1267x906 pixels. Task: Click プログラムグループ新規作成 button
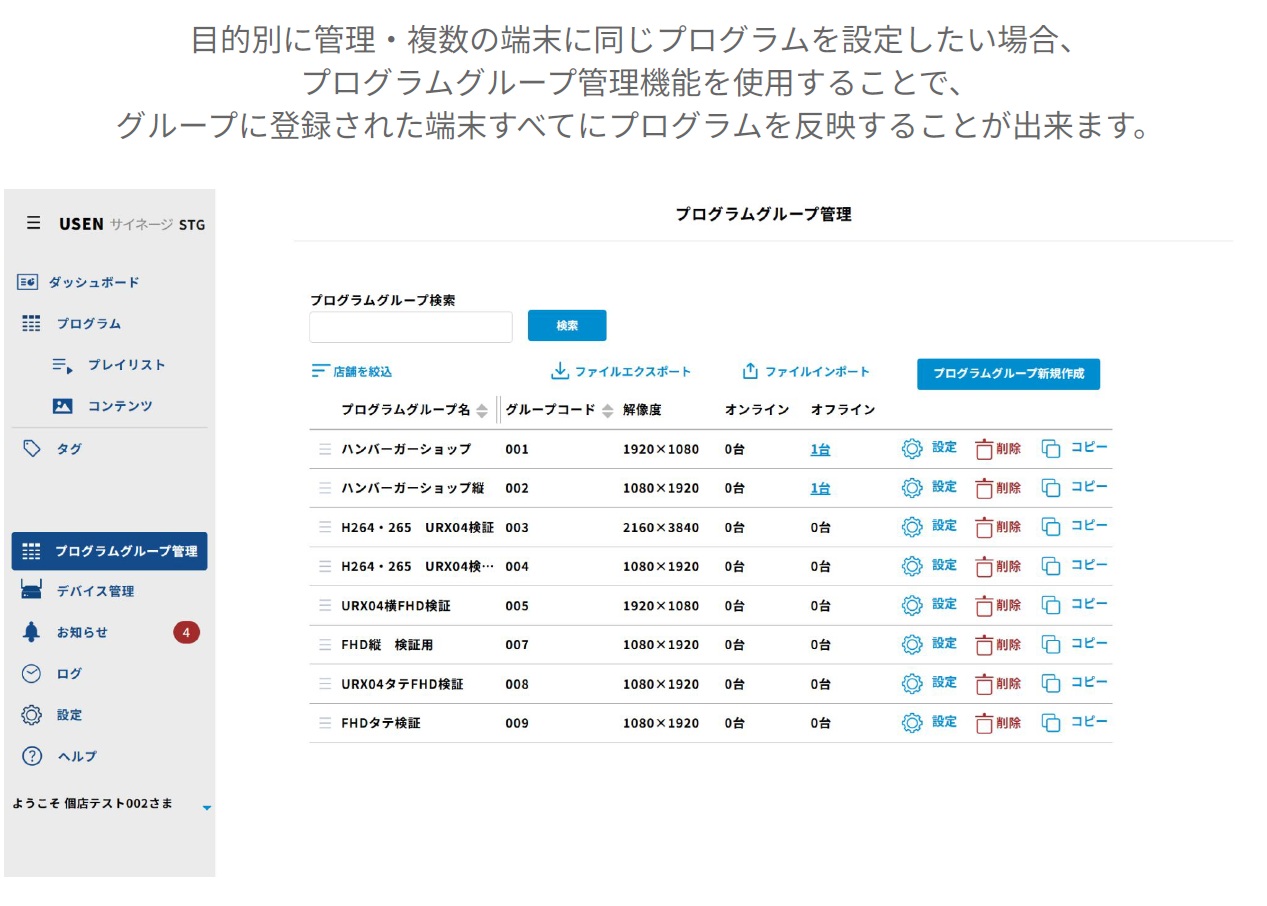(1008, 373)
